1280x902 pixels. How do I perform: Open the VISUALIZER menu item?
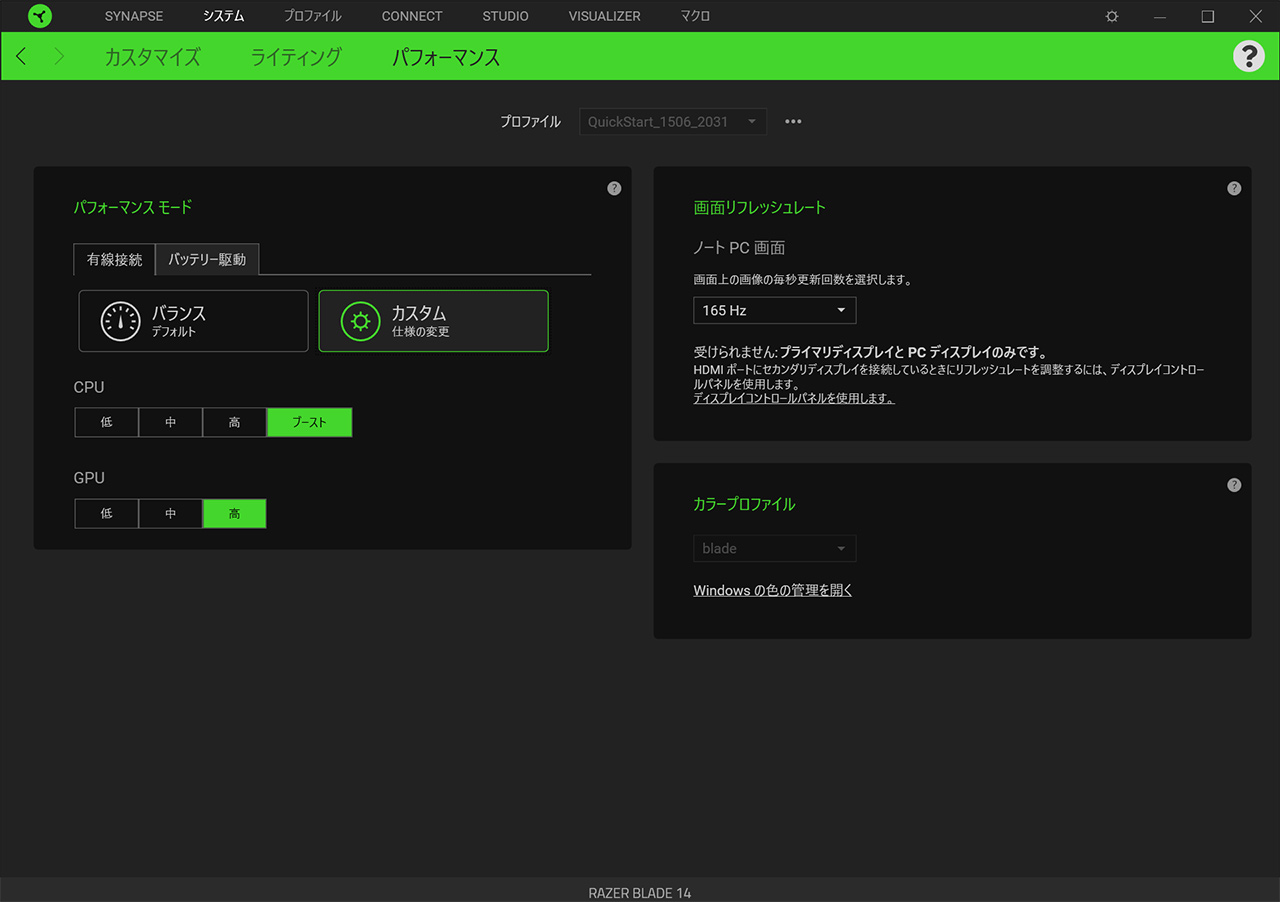604,16
